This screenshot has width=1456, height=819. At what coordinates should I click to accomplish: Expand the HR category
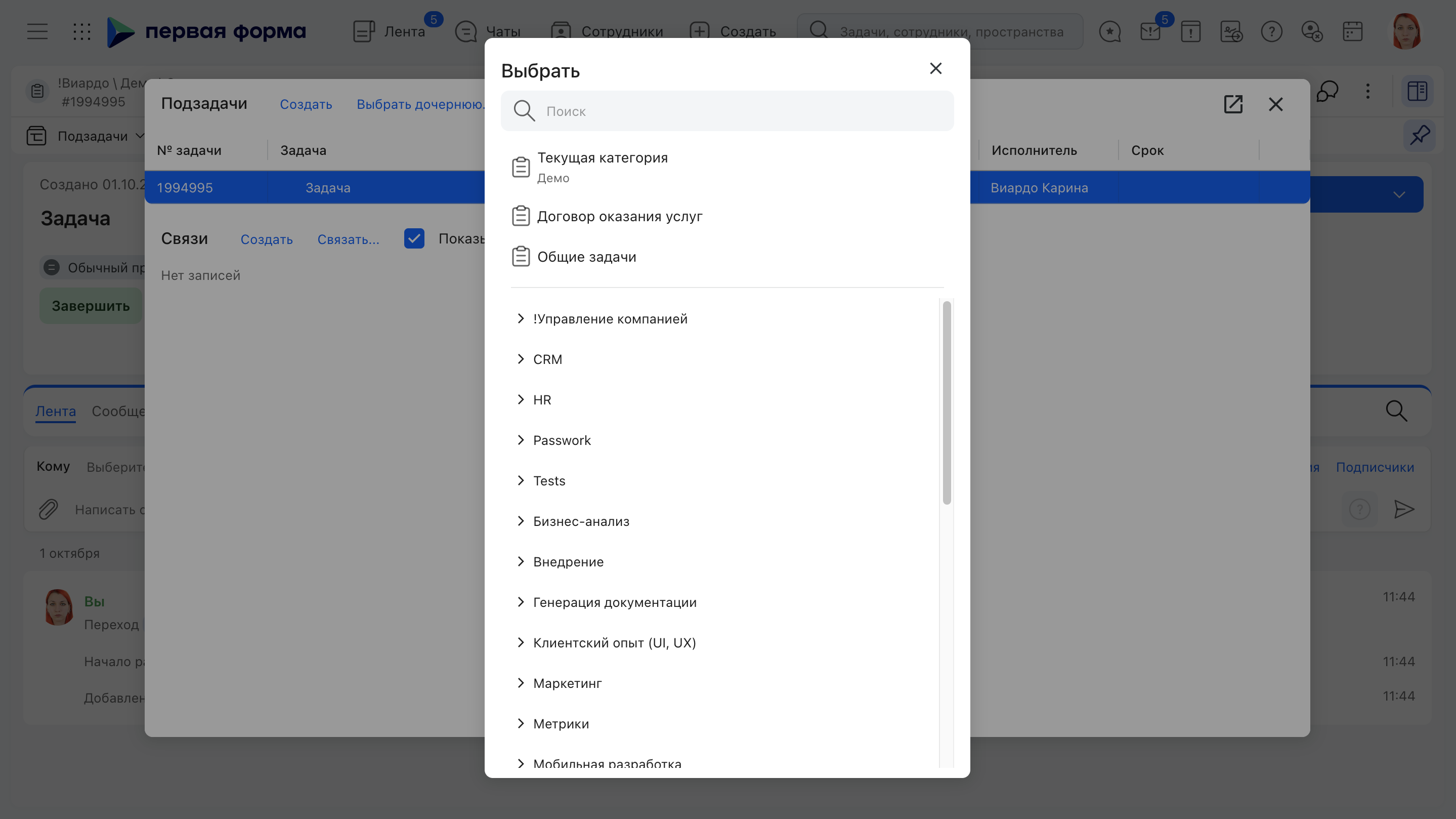pyautogui.click(x=520, y=399)
